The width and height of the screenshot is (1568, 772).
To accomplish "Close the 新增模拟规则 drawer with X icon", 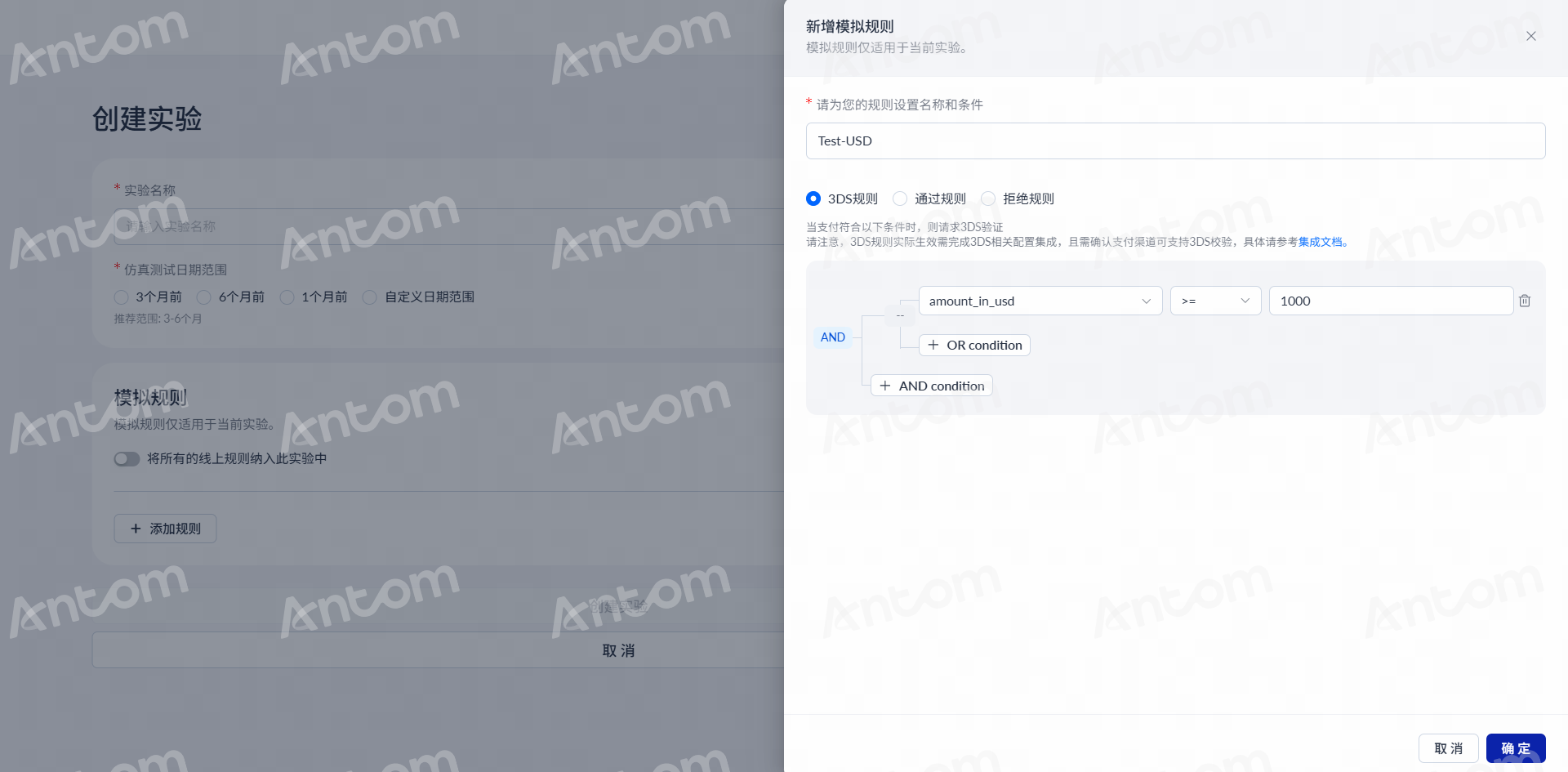I will tap(1531, 36).
